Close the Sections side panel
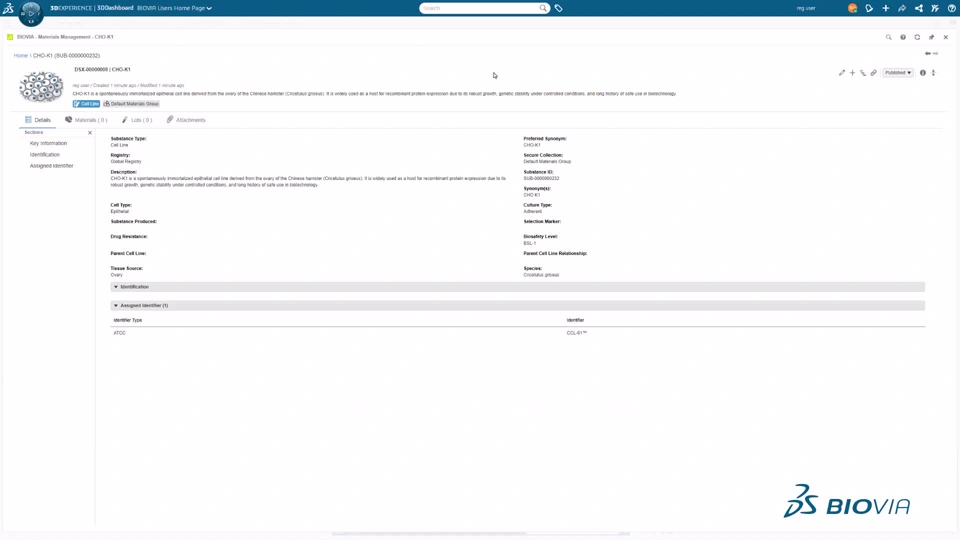 click(x=90, y=133)
